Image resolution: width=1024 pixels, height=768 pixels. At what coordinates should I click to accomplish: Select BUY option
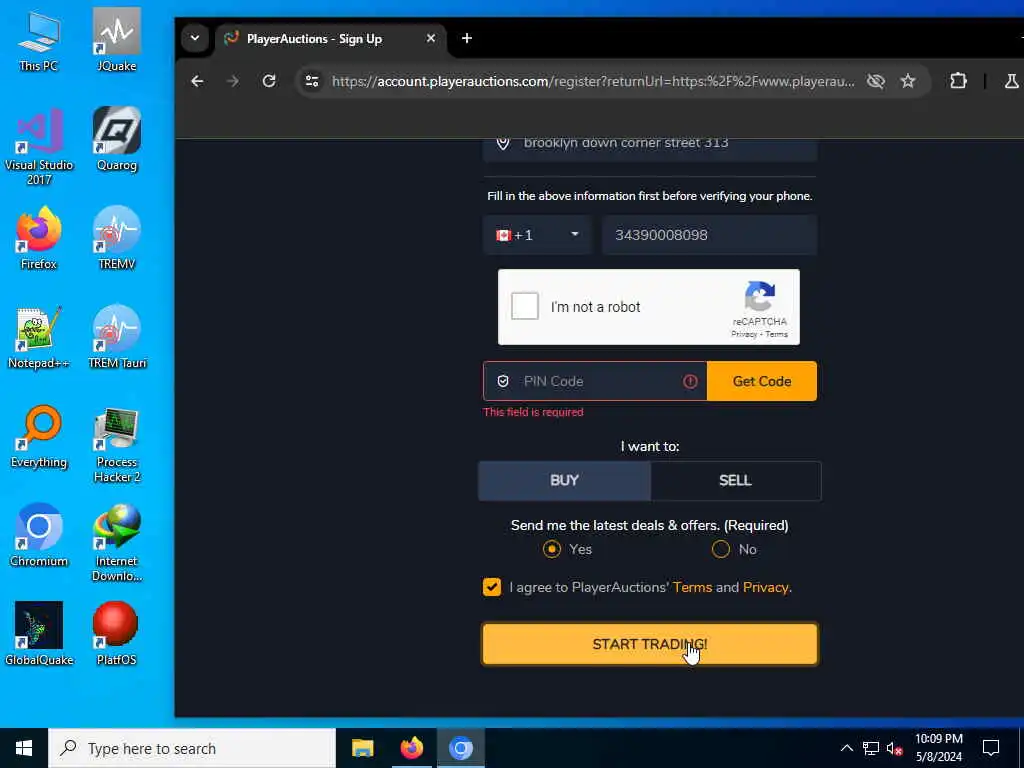pyautogui.click(x=565, y=481)
